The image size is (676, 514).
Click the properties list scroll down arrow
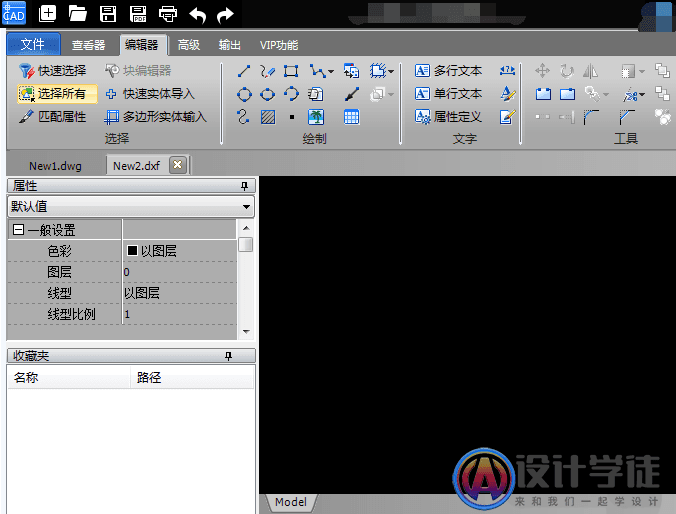tap(246, 332)
